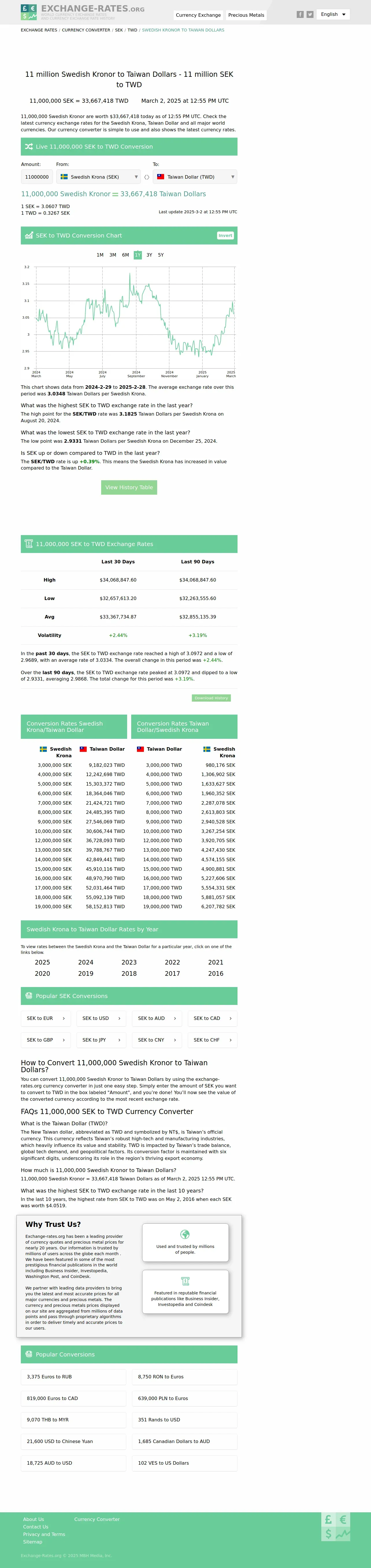Open 102 VES to US Dollars conversion
371x1568 pixels.
tap(185, 1463)
